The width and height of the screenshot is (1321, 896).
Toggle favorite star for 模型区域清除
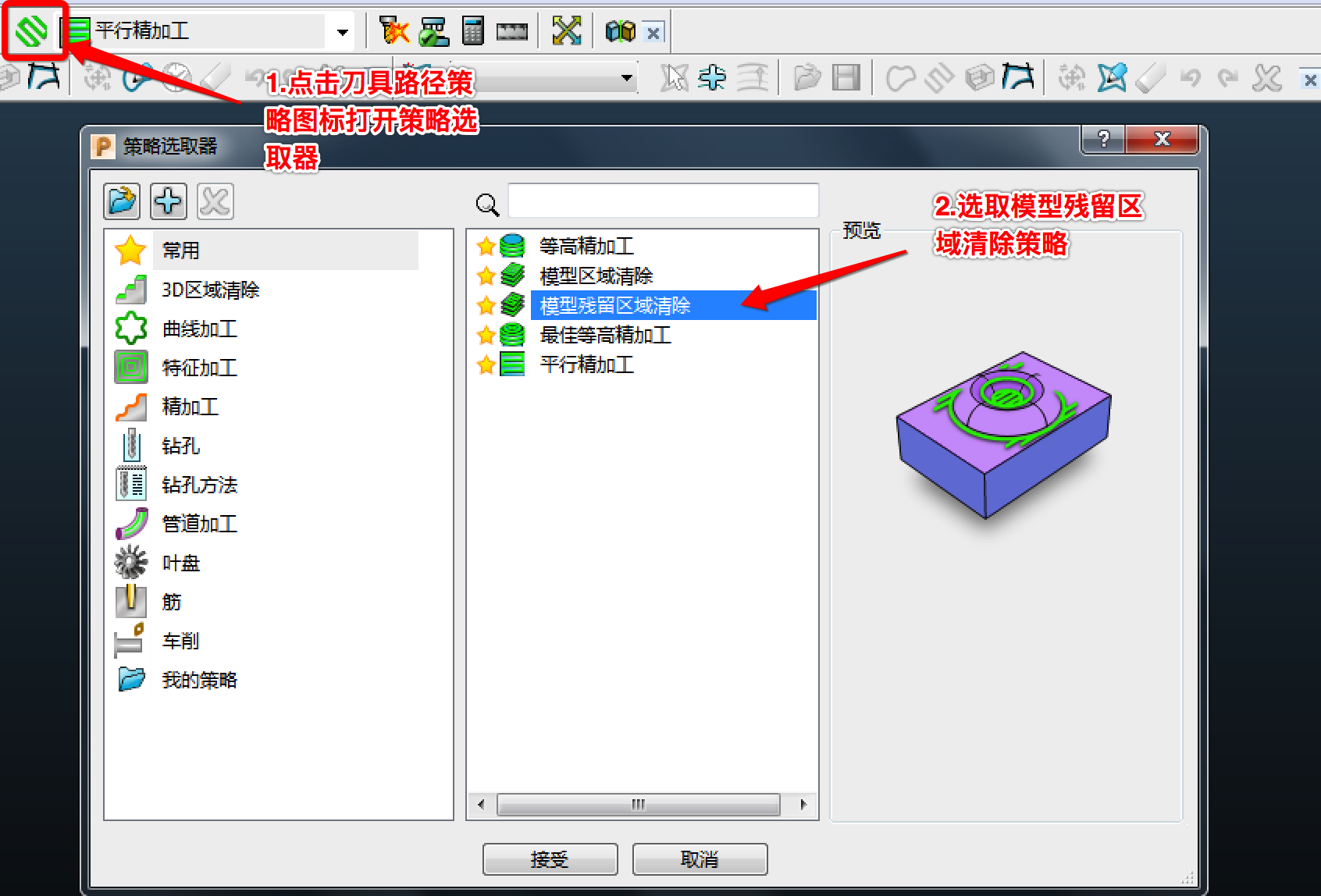coord(486,276)
